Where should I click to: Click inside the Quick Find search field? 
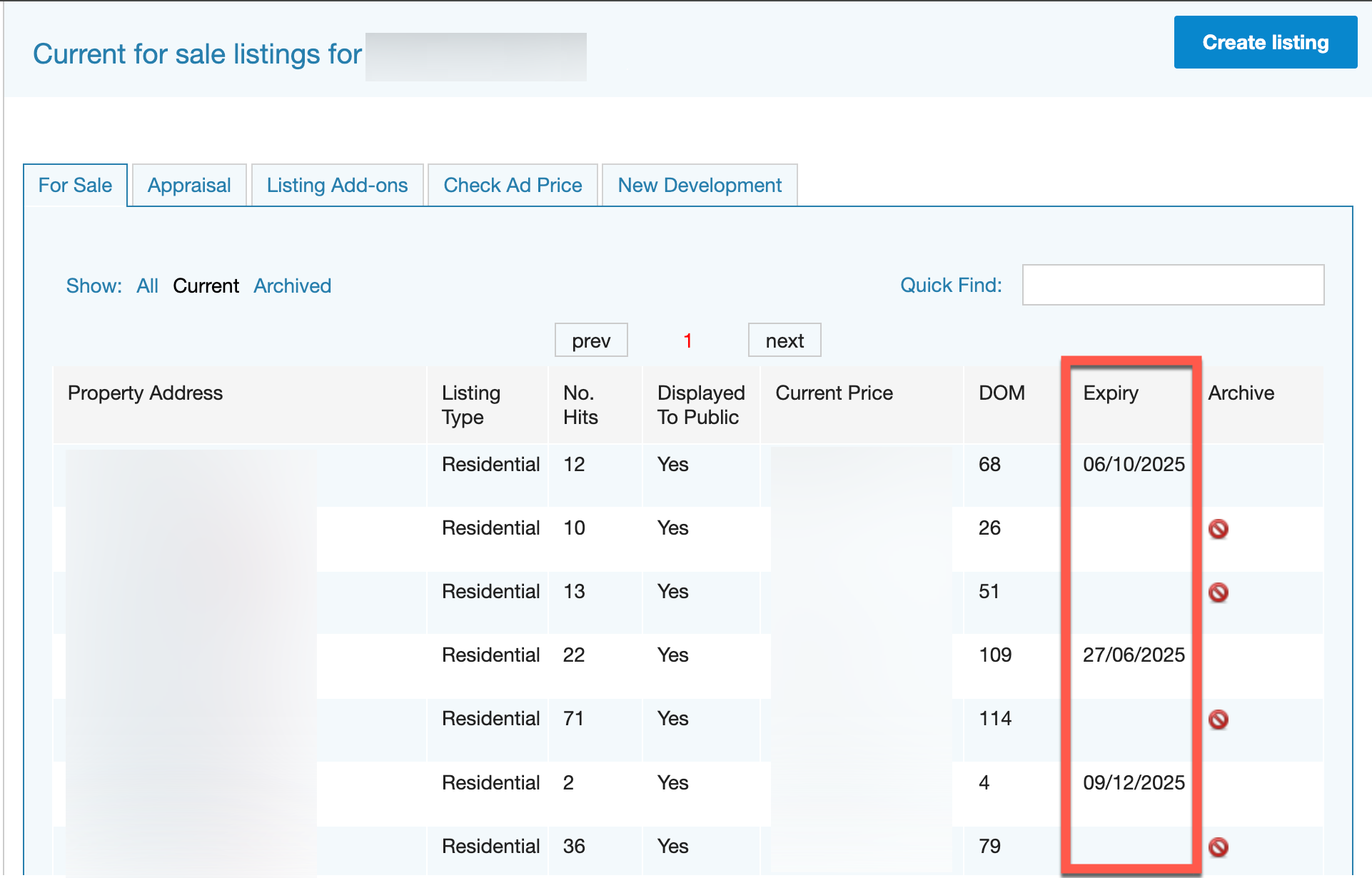[x=1173, y=285]
